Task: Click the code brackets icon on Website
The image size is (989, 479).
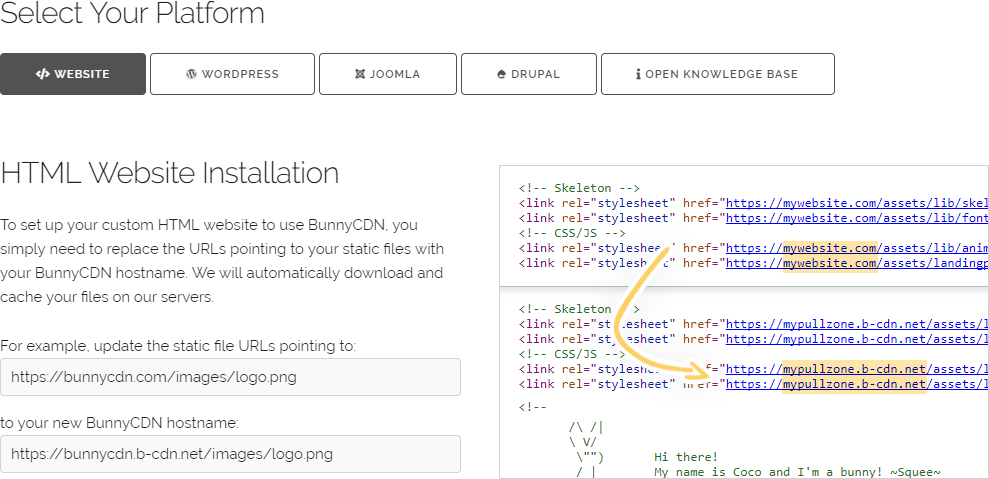Action: pos(42,74)
